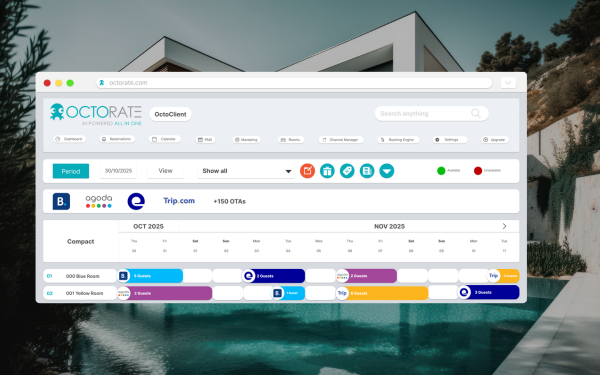Screen dimensions: 600x375
Task: Expand the teal round down-arrow menu
Action: (x=387, y=171)
